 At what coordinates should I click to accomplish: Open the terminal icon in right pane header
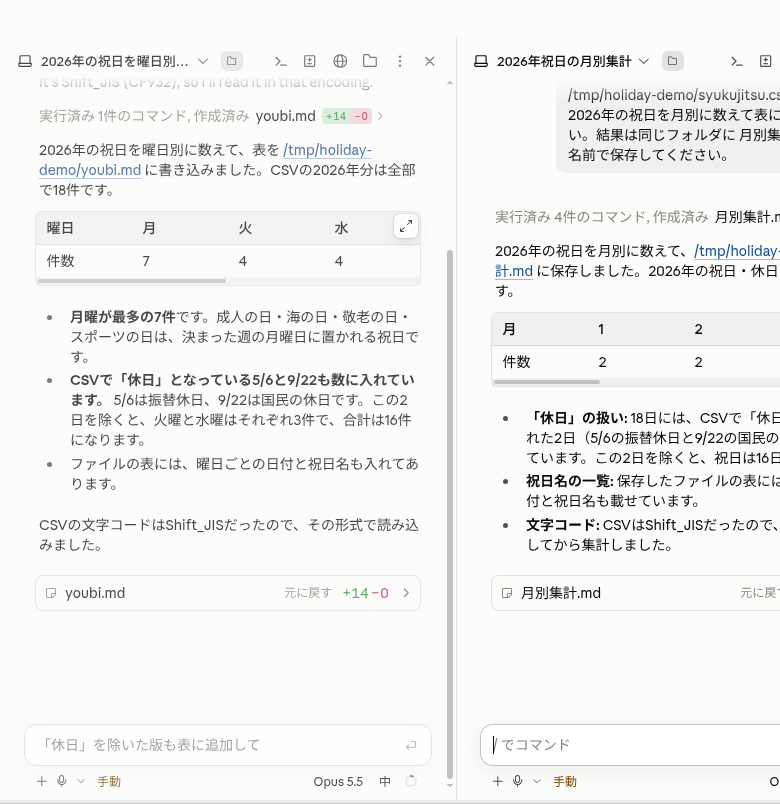pyautogui.click(x=736, y=62)
